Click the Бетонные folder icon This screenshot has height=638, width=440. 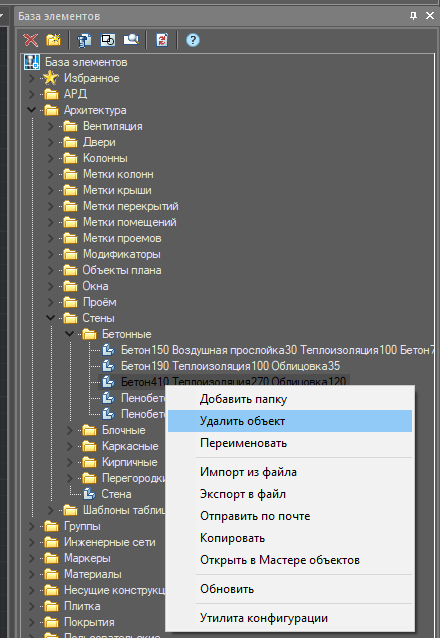pyautogui.click(x=90, y=334)
